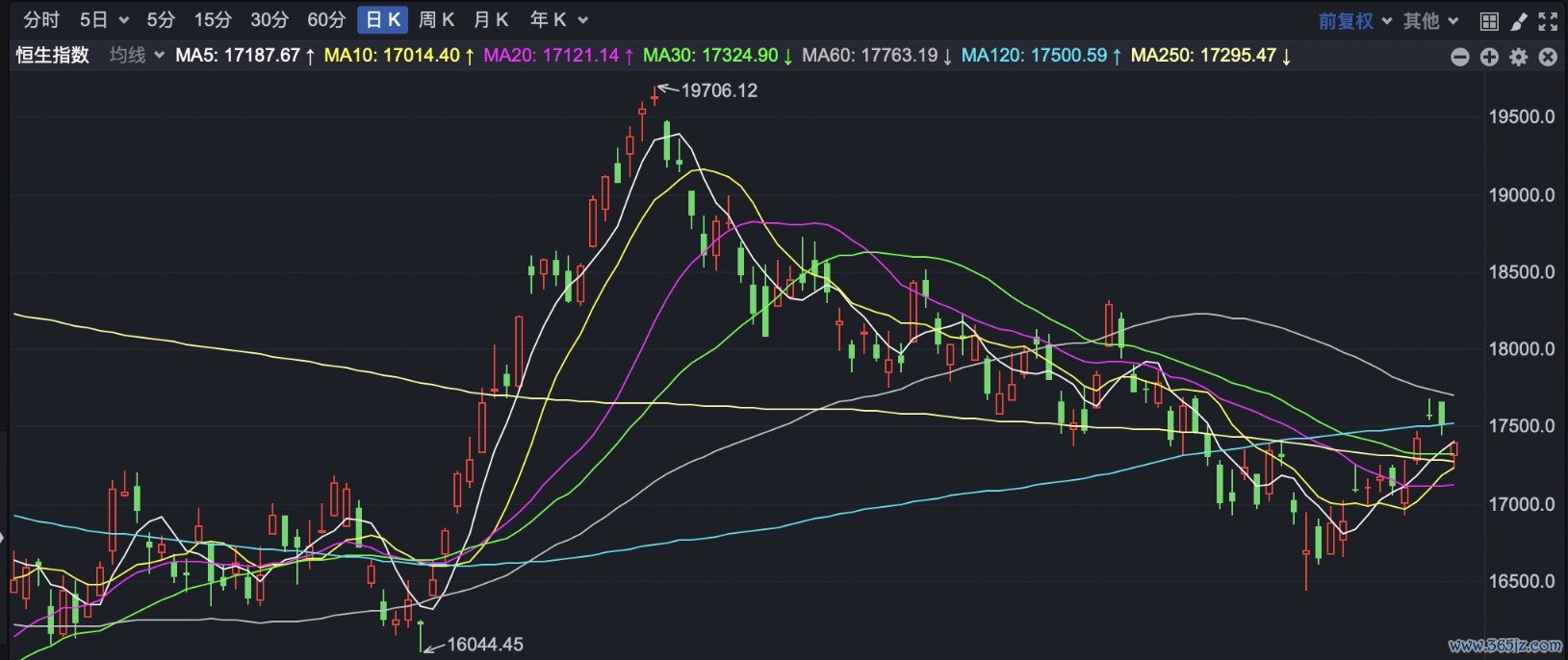Viewport: 1568px width, 660px height.
Task: Select the 15分 interval
Action: pyautogui.click(x=213, y=19)
